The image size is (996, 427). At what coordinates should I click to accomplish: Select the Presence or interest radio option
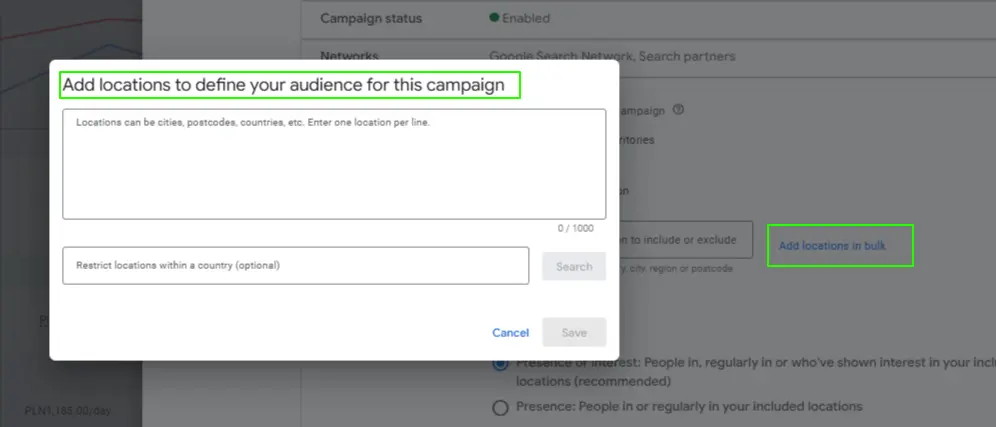(x=500, y=364)
